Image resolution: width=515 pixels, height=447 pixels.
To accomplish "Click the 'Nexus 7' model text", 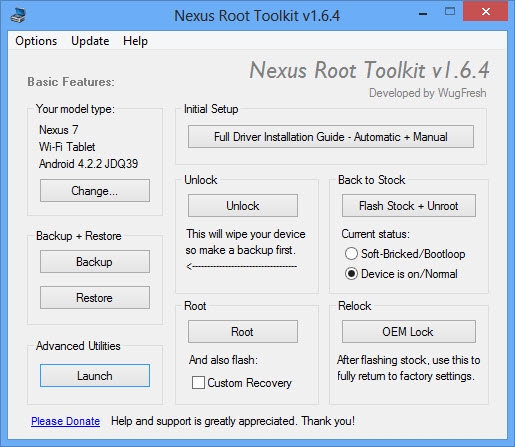I will pos(59,130).
